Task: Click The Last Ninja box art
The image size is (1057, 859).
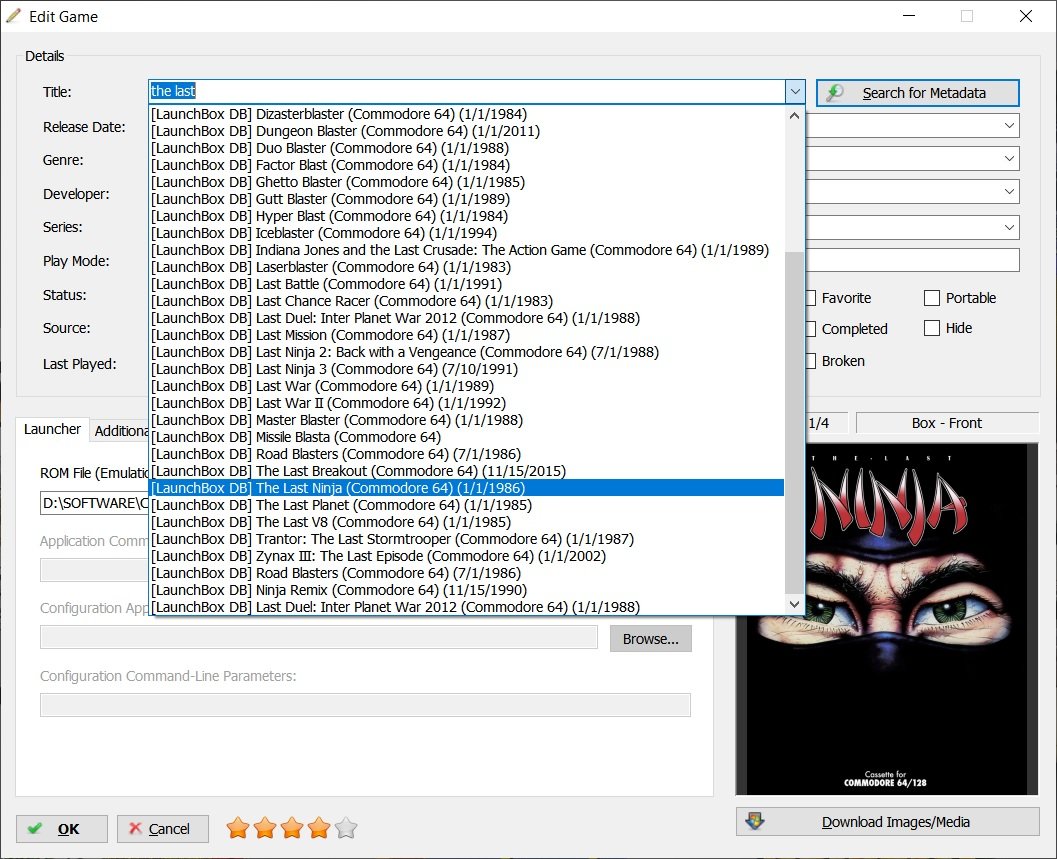Action: point(887,618)
